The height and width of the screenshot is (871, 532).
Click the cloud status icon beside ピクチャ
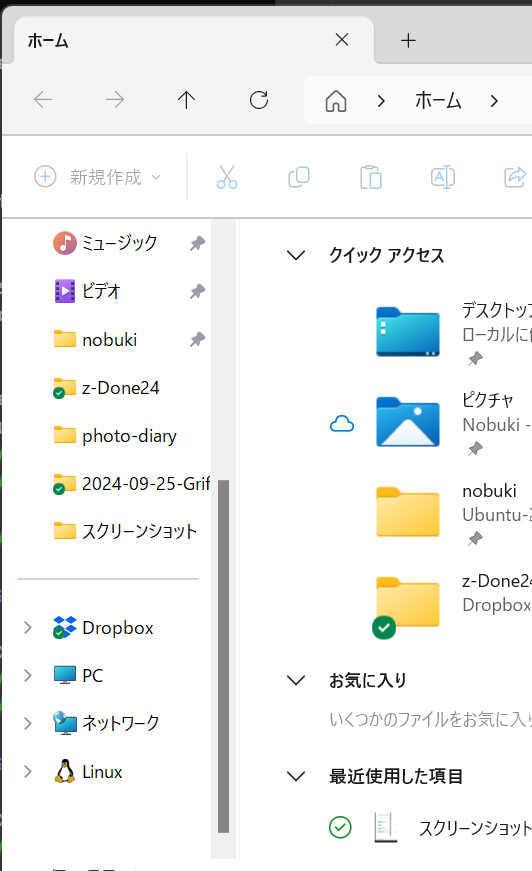pyautogui.click(x=342, y=424)
